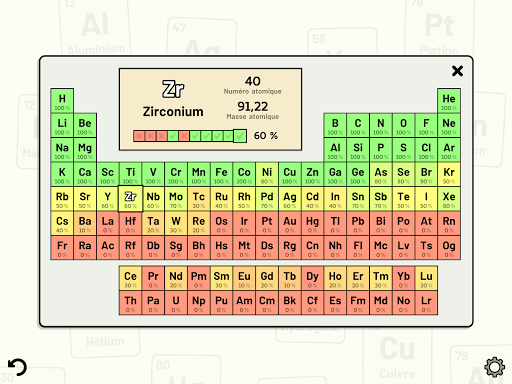This screenshot has width=512, height=384.
Task: Pick the Radon (Rn) element
Action: pyautogui.click(x=449, y=223)
